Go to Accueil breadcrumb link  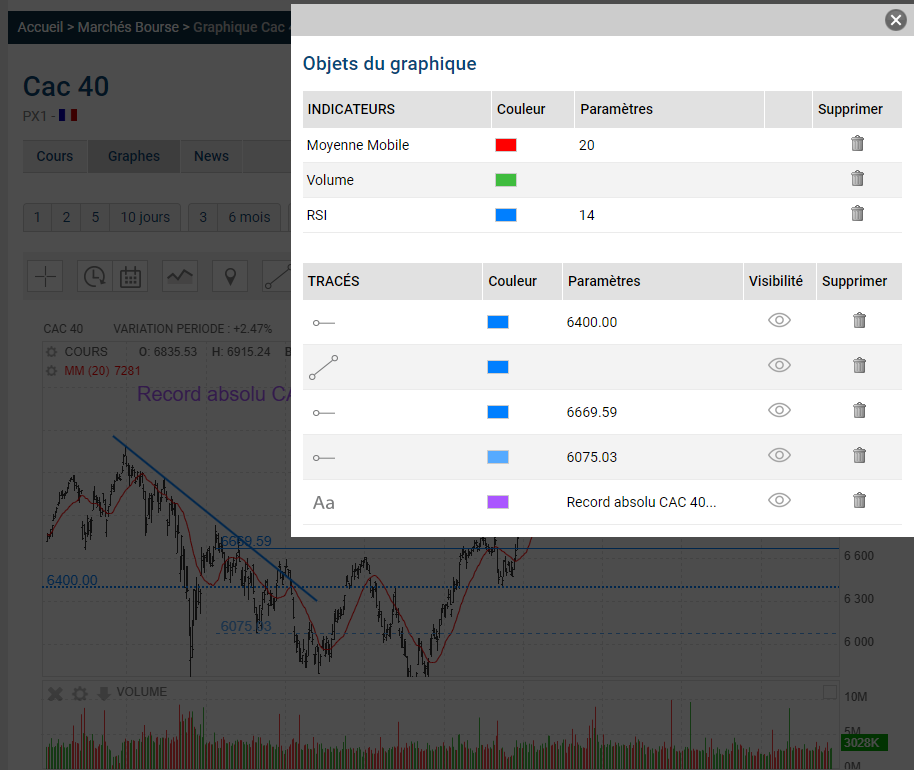coord(40,27)
